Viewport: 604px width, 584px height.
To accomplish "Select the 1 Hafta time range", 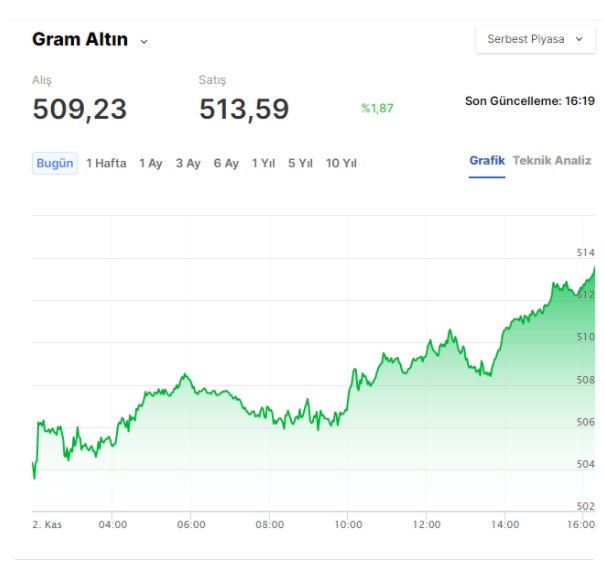I will coord(106,163).
